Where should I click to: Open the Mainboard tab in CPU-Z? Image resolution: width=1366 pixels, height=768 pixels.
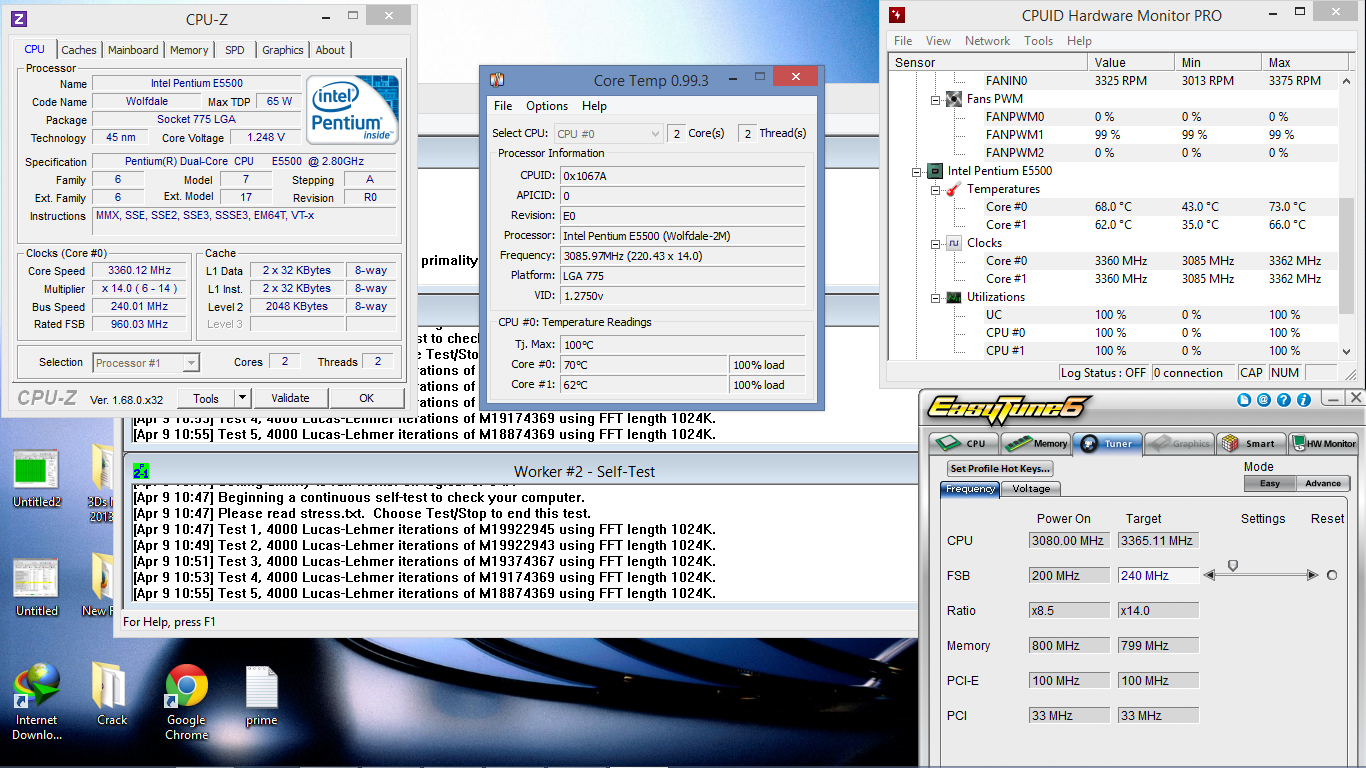point(133,50)
